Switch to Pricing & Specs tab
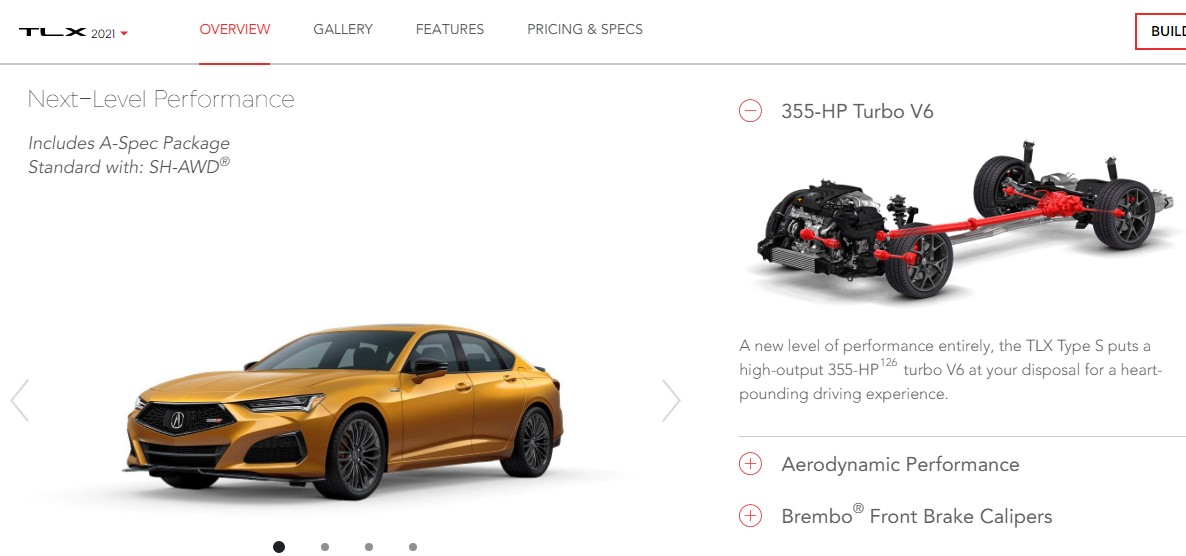1186x556 pixels. tap(585, 30)
